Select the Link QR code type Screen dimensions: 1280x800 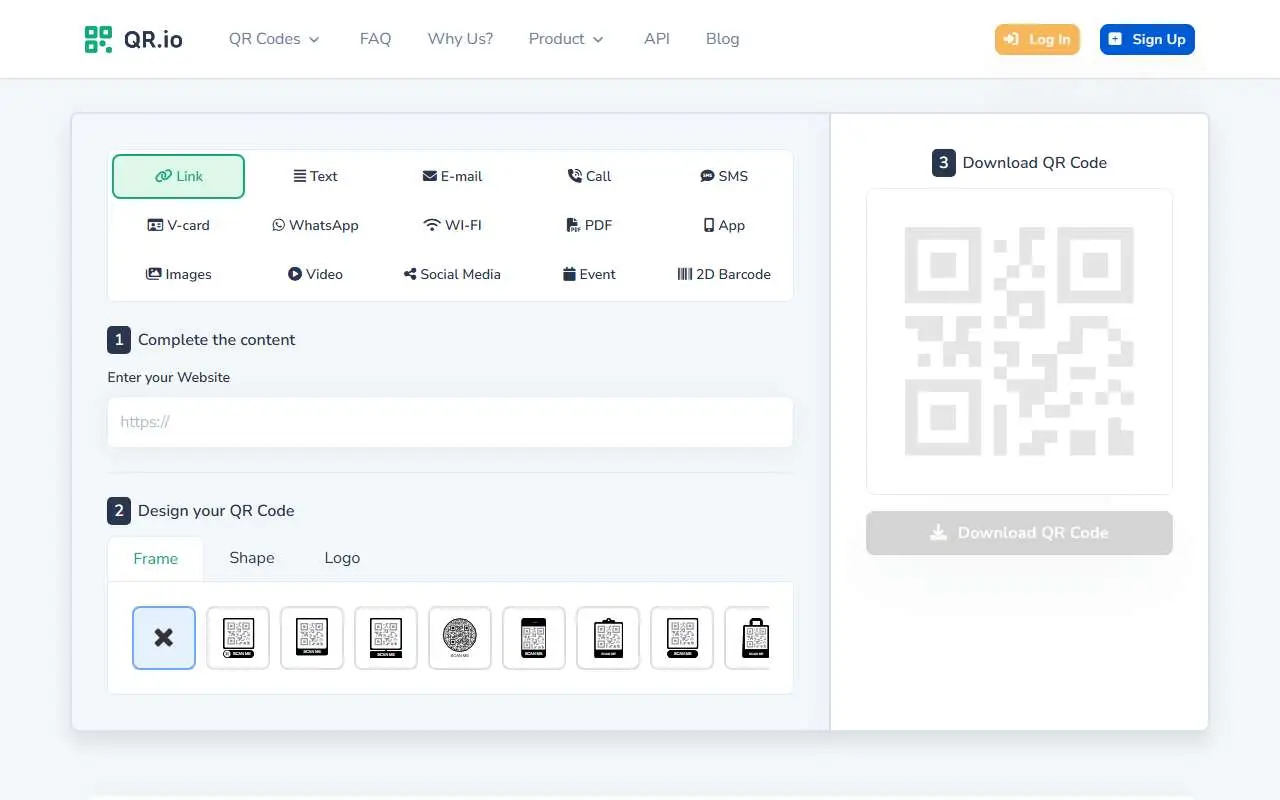click(x=178, y=176)
